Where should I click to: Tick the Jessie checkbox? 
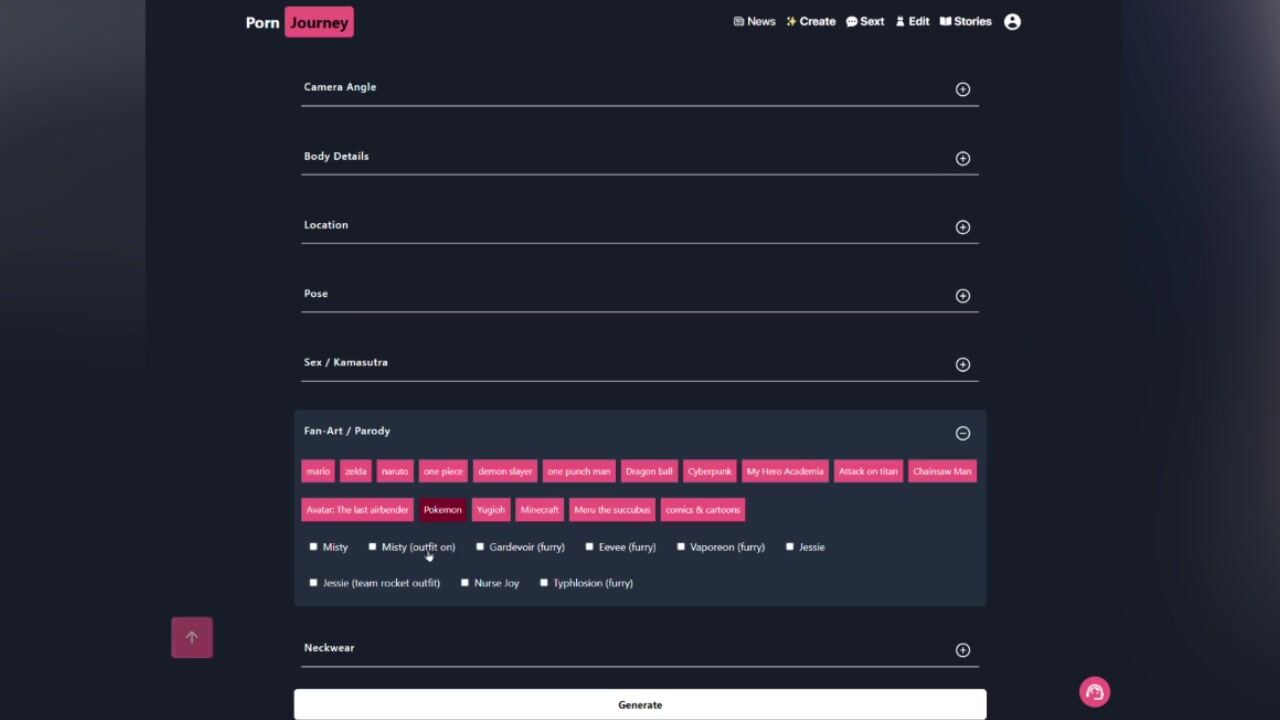[790, 547]
